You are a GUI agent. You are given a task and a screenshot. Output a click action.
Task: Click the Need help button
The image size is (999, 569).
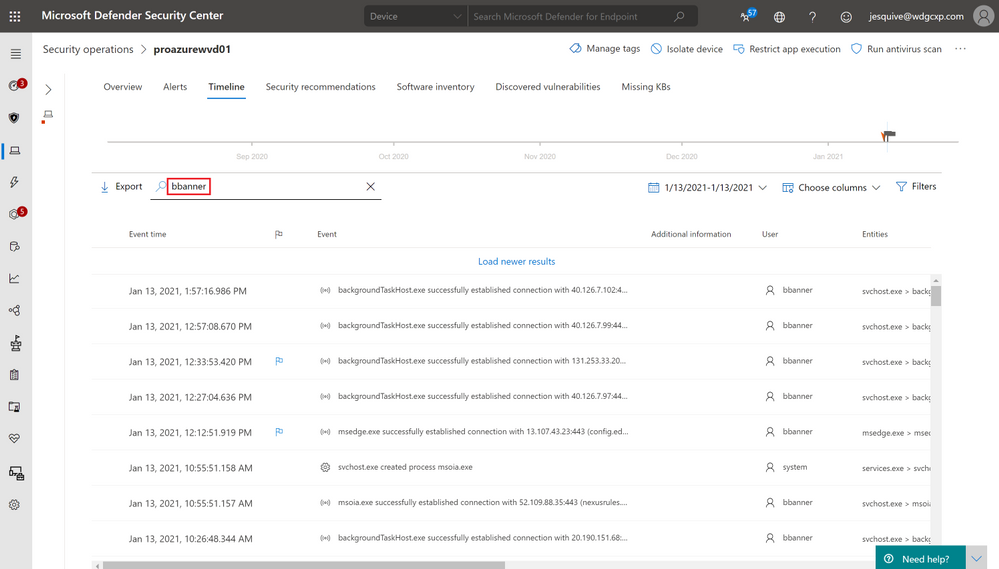pyautogui.click(x=920, y=559)
